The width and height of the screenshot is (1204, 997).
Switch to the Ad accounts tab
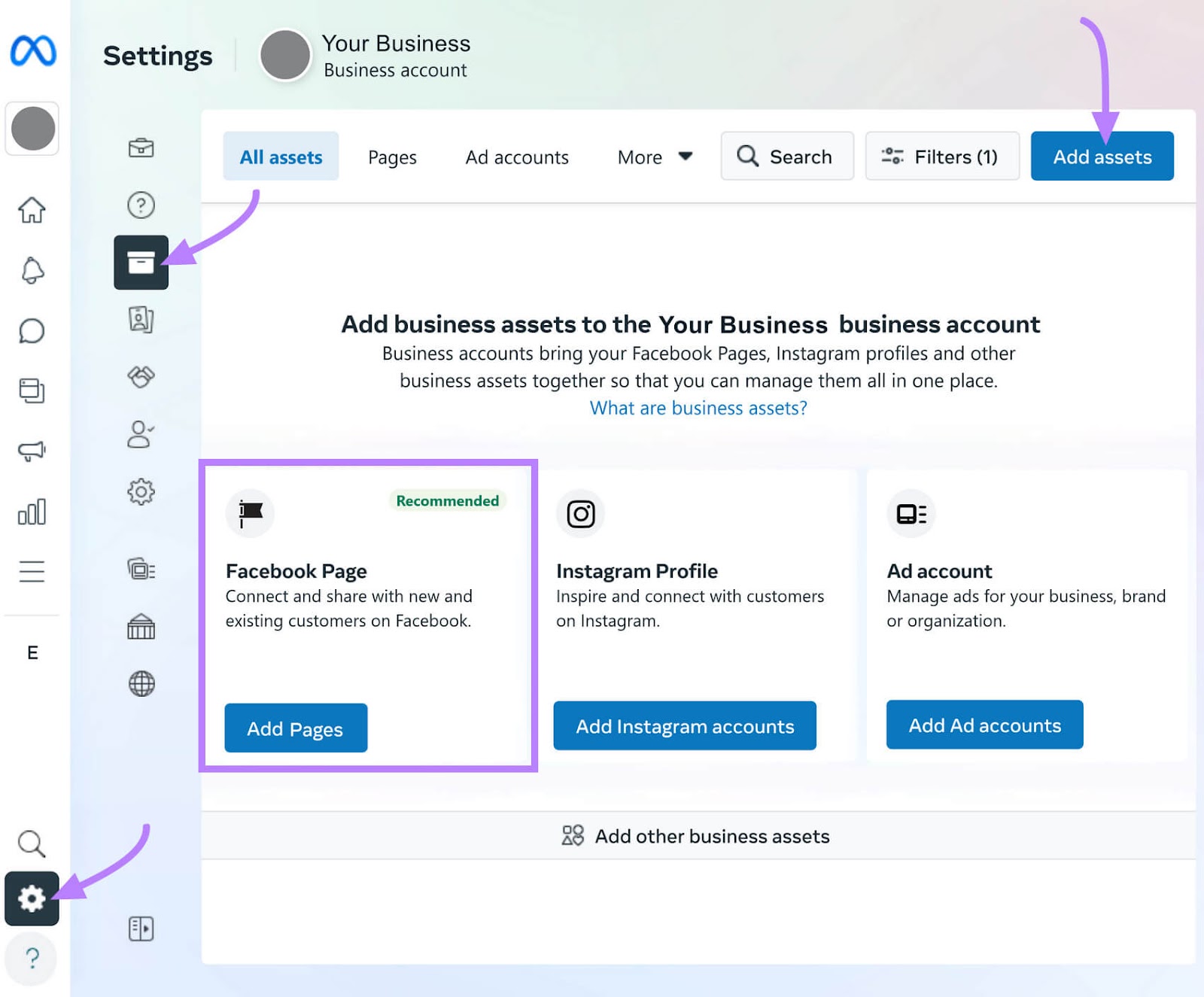(516, 157)
